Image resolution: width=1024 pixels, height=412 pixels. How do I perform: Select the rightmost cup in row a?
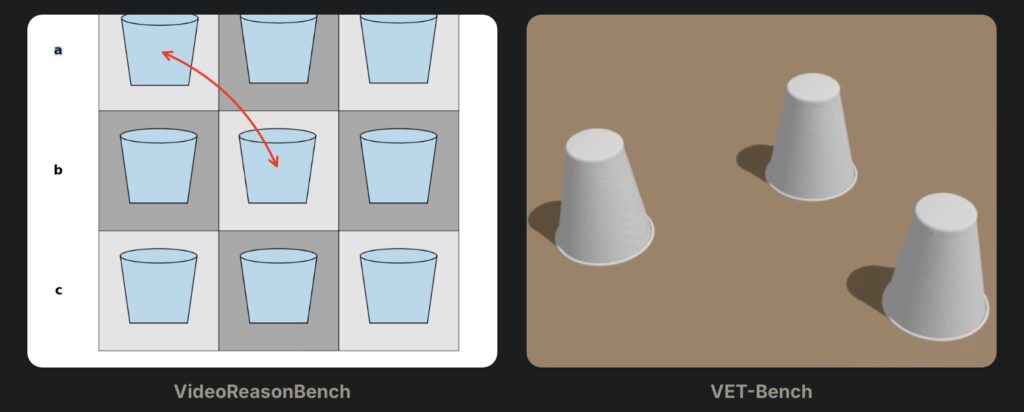coord(398,50)
